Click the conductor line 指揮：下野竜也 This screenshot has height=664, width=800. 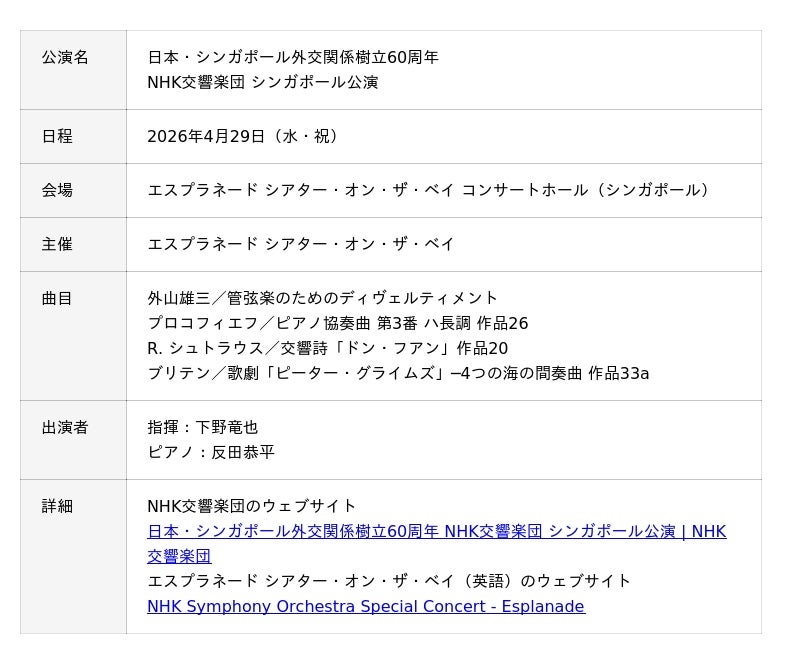tap(202, 428)
